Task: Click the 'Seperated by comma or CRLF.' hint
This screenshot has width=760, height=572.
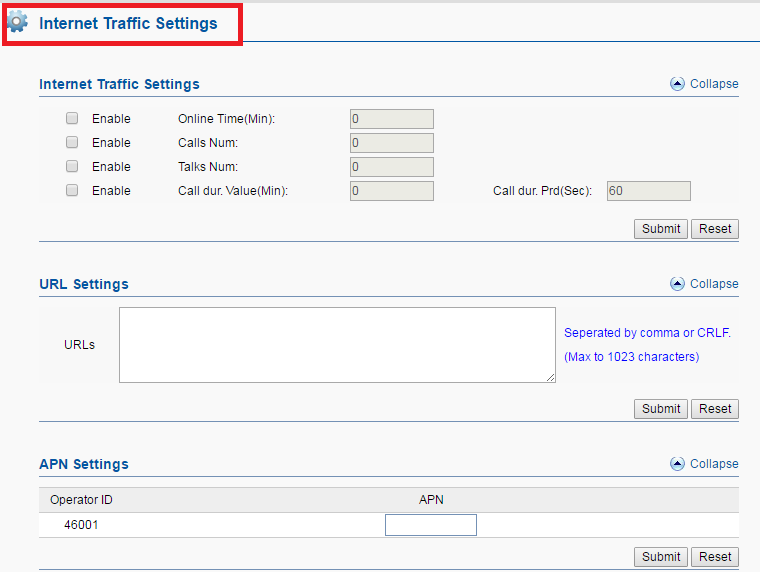Action: pyautogui.click(x=647, y=333)
